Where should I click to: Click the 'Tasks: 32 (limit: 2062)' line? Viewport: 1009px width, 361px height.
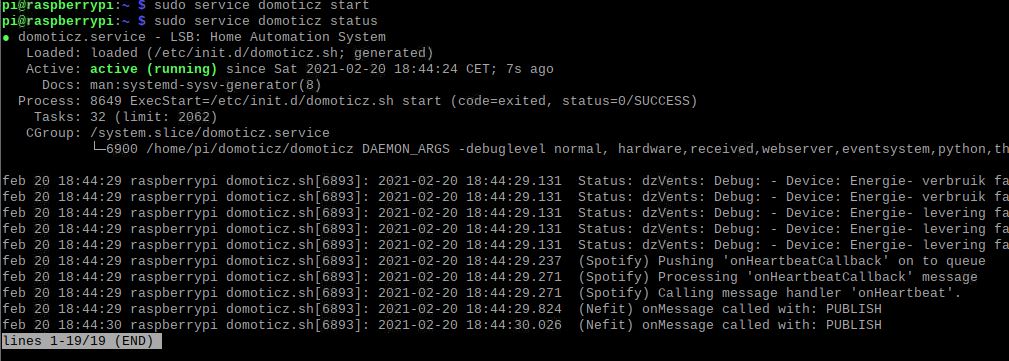pyautogui.click(x=125, y=117)
